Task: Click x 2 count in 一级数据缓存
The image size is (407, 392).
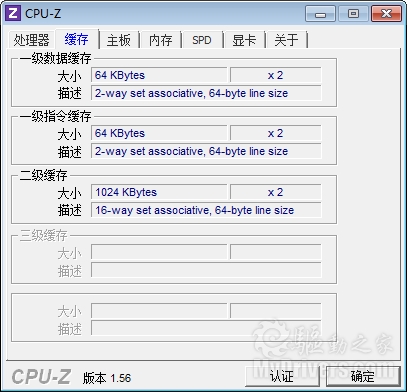Action: coord(275,75)
